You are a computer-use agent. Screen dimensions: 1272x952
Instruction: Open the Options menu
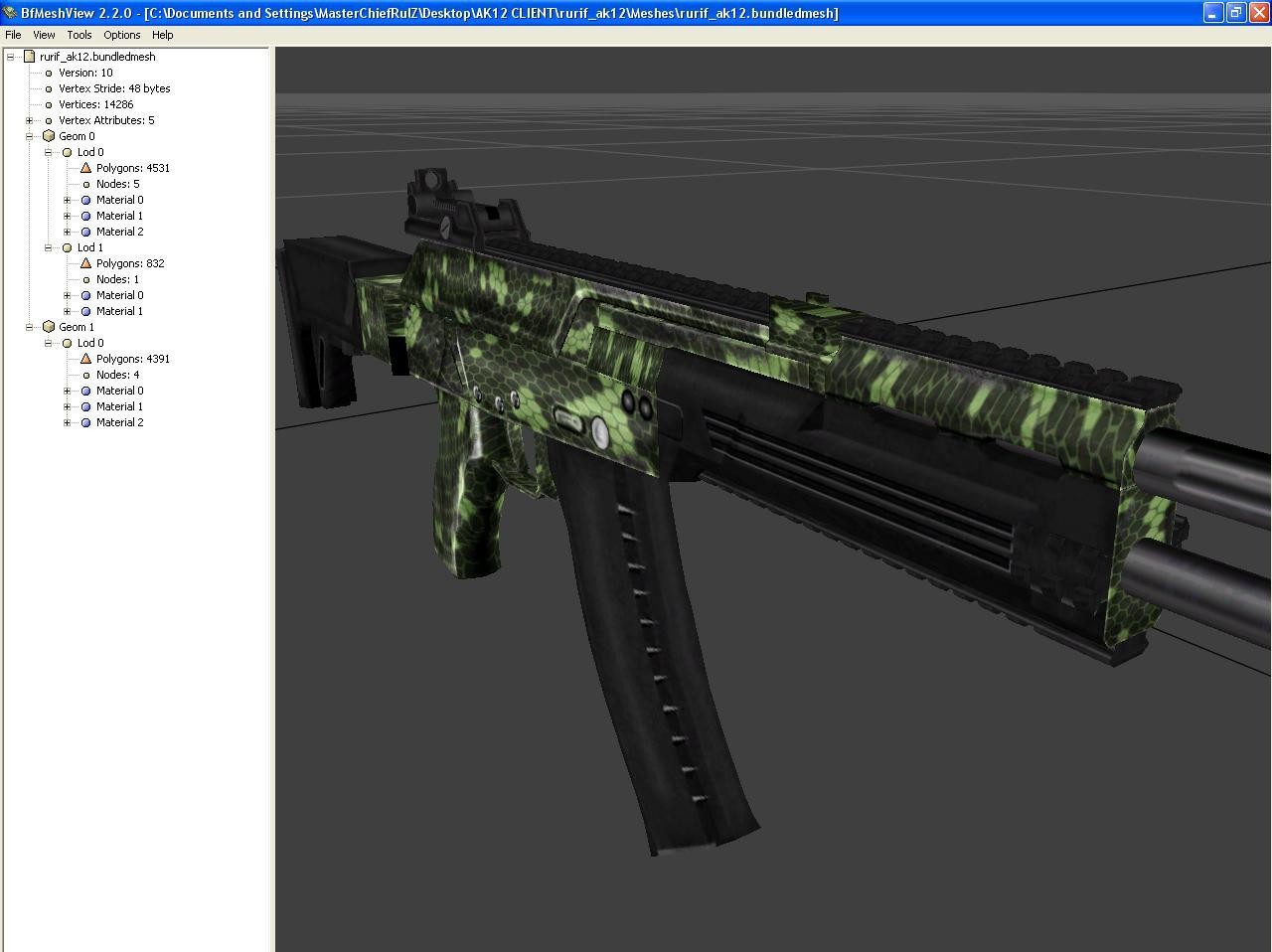click(x=121, y=35)
